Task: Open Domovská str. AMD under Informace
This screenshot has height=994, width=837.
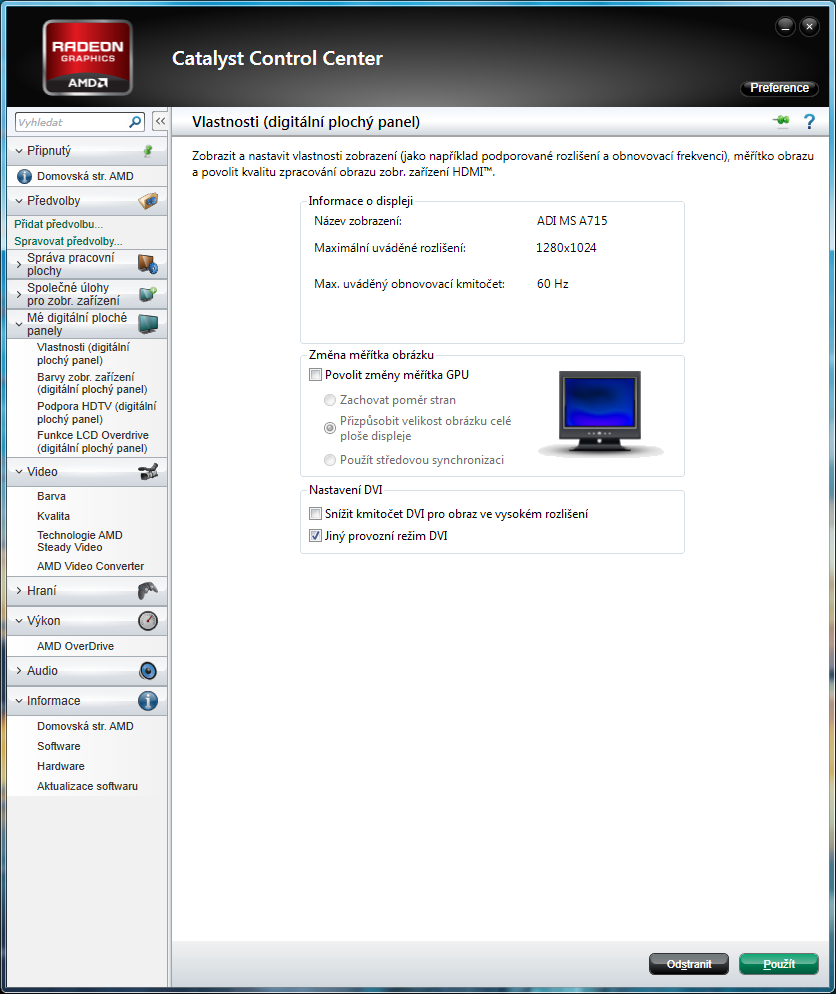Action: pyautogui.click(x=85, y=726)
